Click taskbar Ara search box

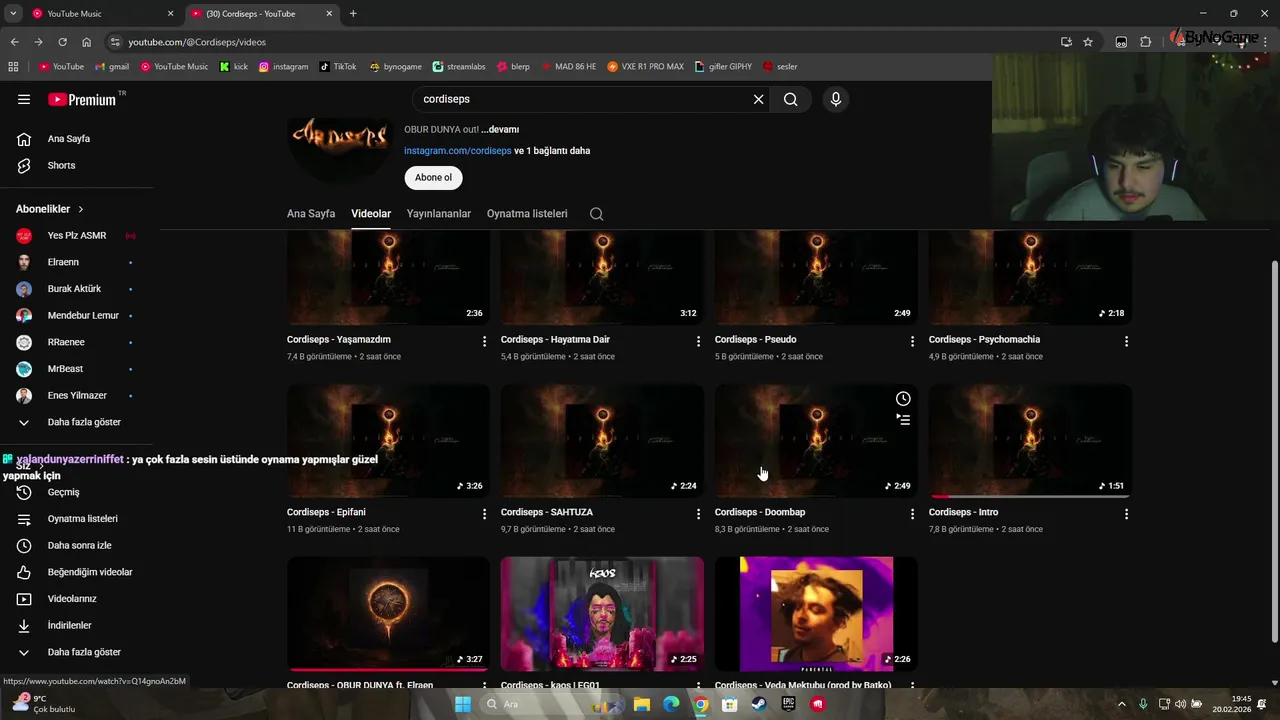tap(550, 704)
